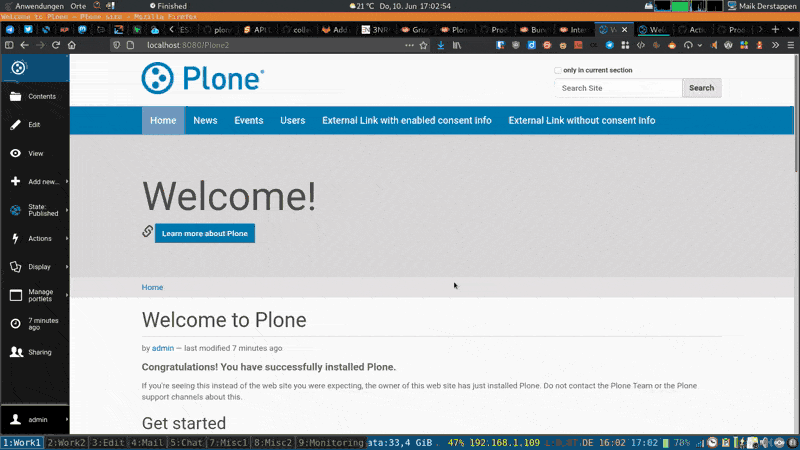
Task: Expand State: Published menu
Action: [35, 210]
